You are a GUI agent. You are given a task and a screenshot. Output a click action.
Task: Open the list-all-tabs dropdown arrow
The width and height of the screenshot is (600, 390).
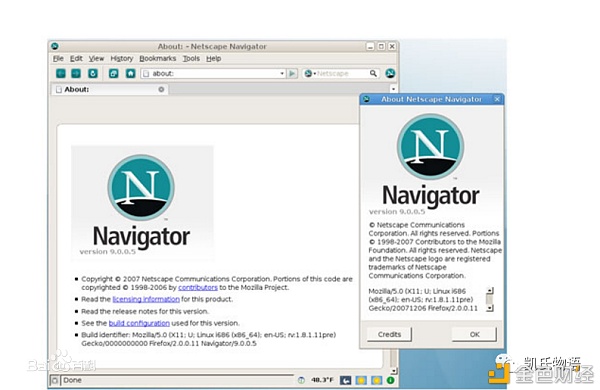(x=393, y=89)
